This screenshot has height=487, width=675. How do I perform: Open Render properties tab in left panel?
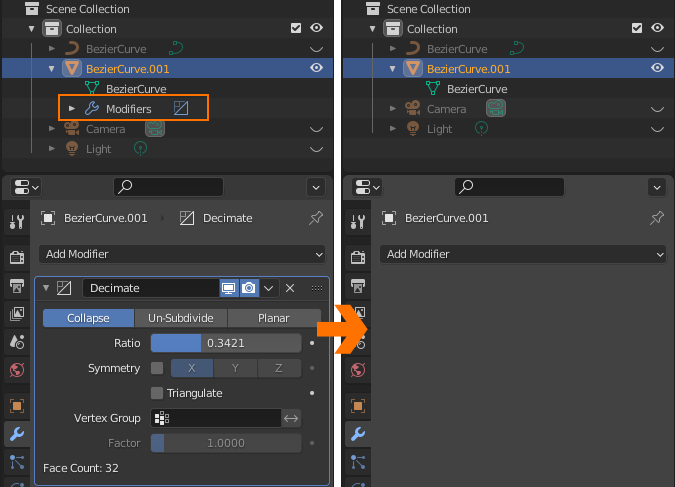tap(17, 257)
